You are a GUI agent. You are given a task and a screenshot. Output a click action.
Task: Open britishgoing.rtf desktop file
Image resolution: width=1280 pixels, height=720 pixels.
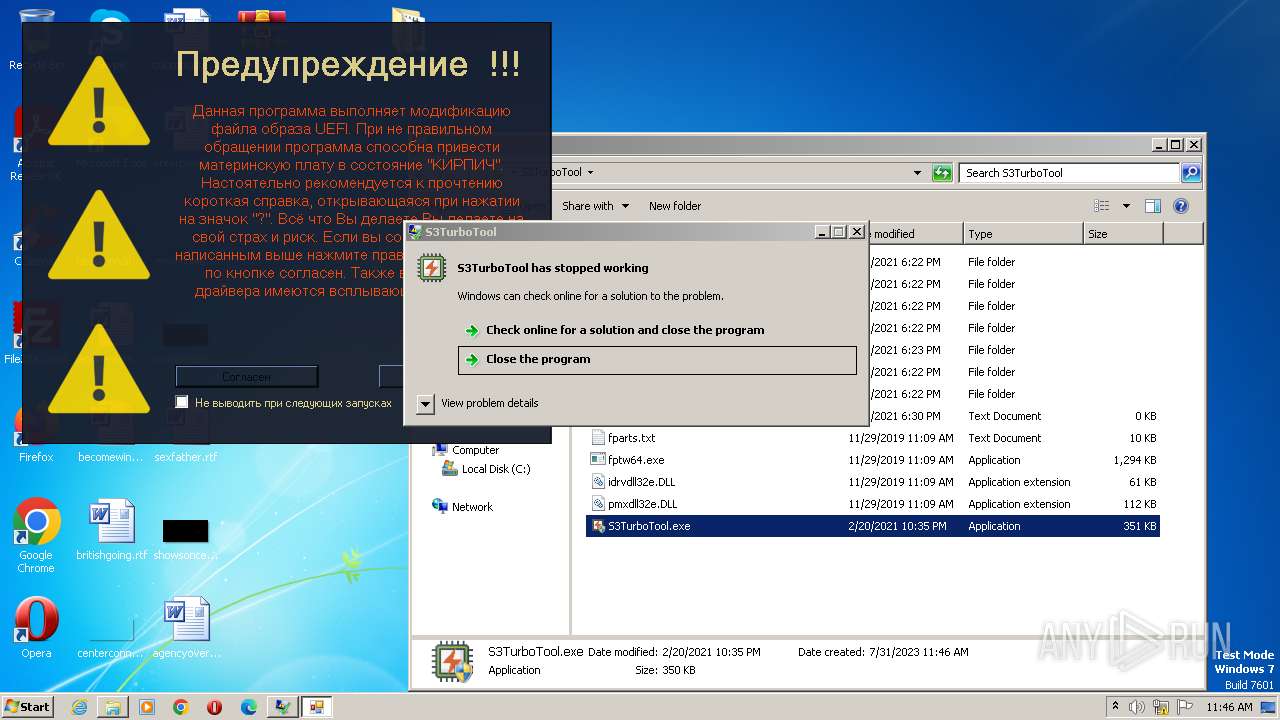click(111, 530)
